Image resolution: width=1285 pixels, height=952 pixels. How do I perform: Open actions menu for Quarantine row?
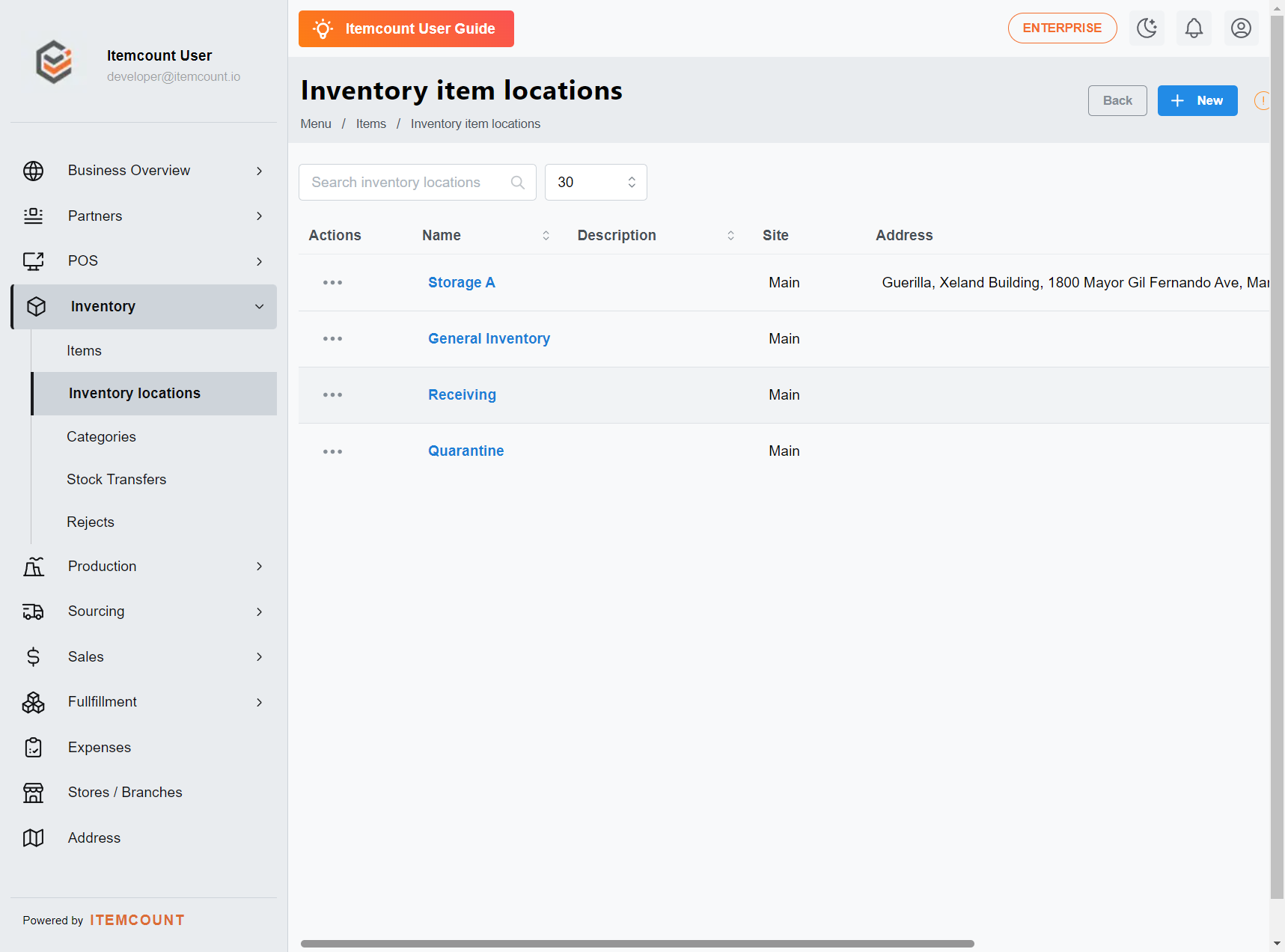(x=332, y=451)
